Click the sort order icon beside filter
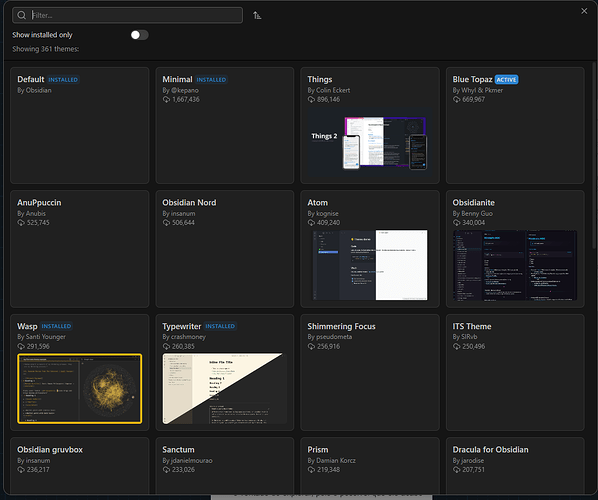The image size is (598, 500). coord(257,15)
